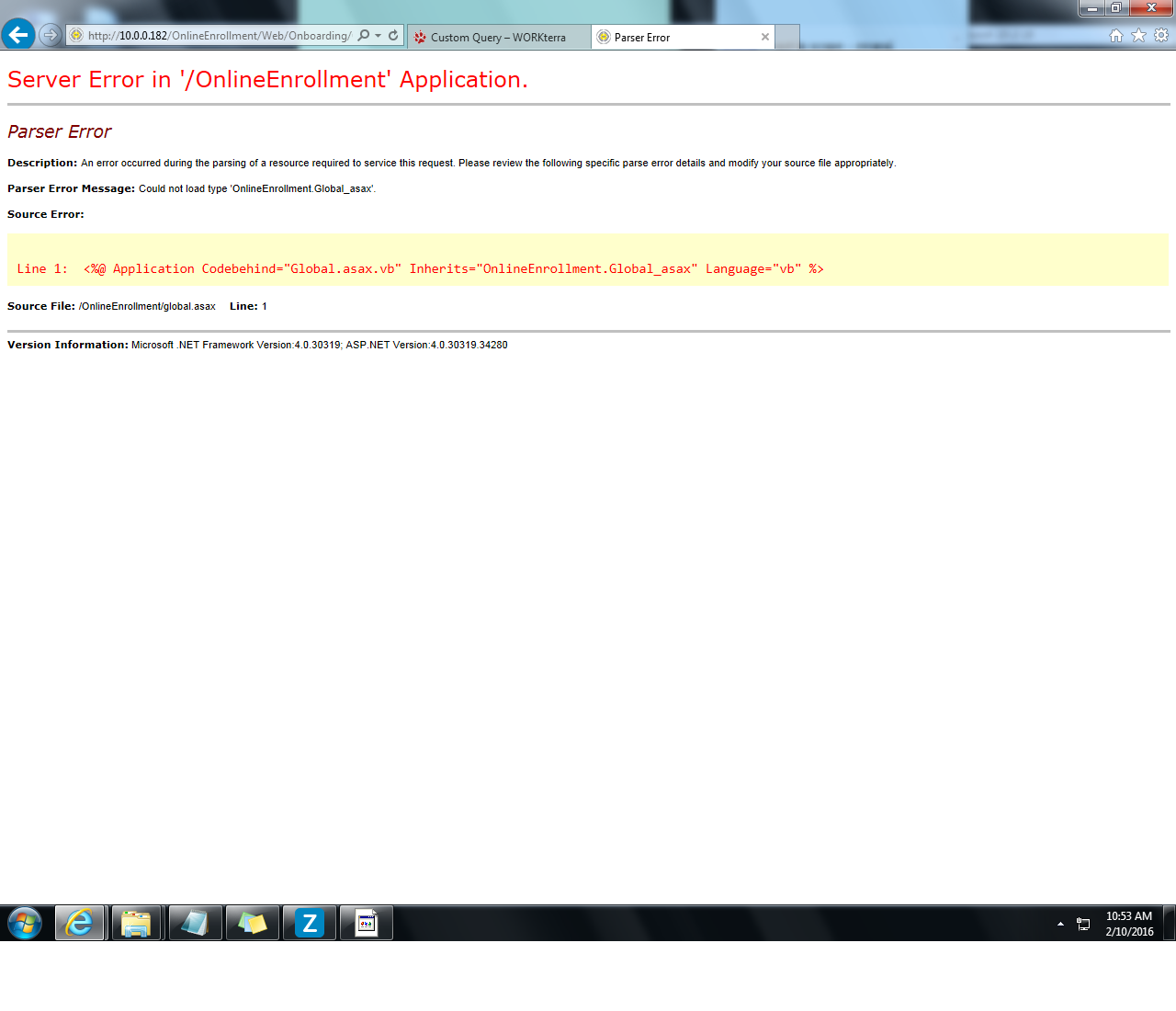The image size is (1176, 1011).
Task: Click the browser Forward arrow button
Action: pos(51,35)
